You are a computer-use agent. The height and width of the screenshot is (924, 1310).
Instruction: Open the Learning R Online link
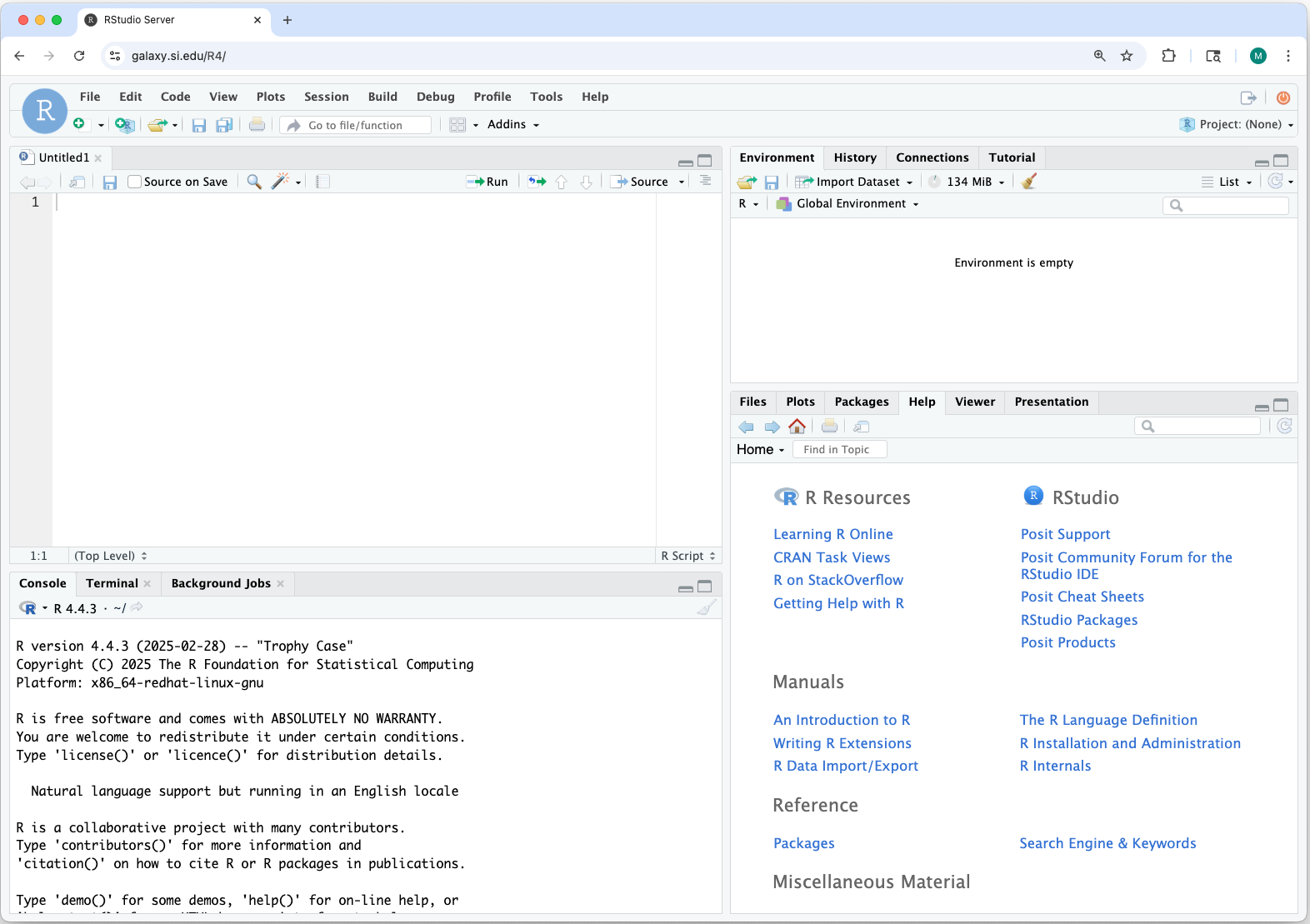tap(833, 534)
